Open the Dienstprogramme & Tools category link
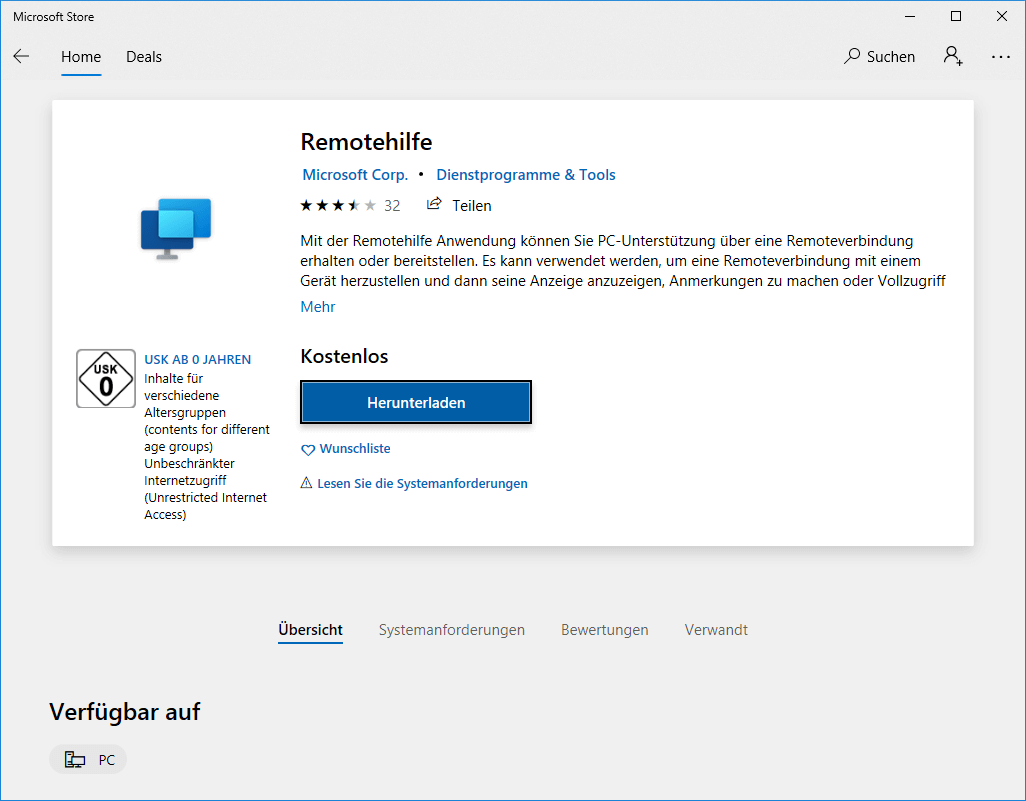1026x801 pixels. (525, 174)
